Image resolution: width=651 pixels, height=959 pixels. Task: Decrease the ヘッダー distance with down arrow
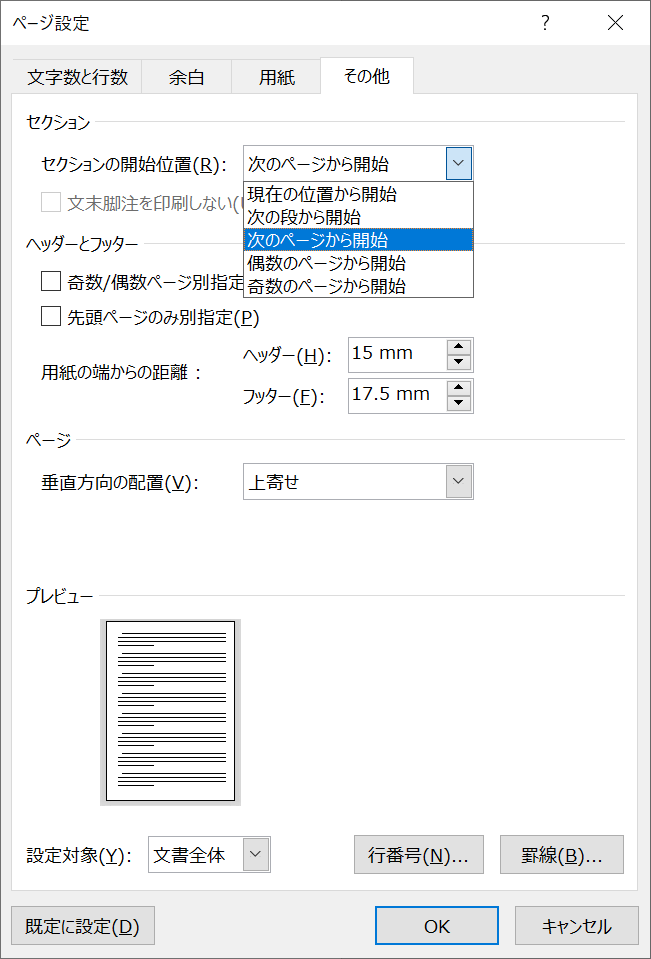[x=459, y=363]
